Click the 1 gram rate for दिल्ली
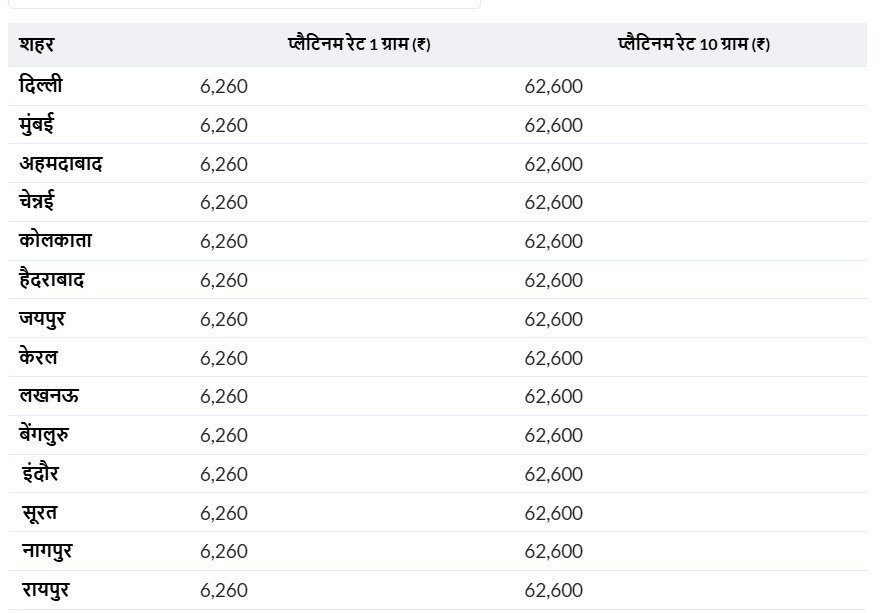 point(224,87)
